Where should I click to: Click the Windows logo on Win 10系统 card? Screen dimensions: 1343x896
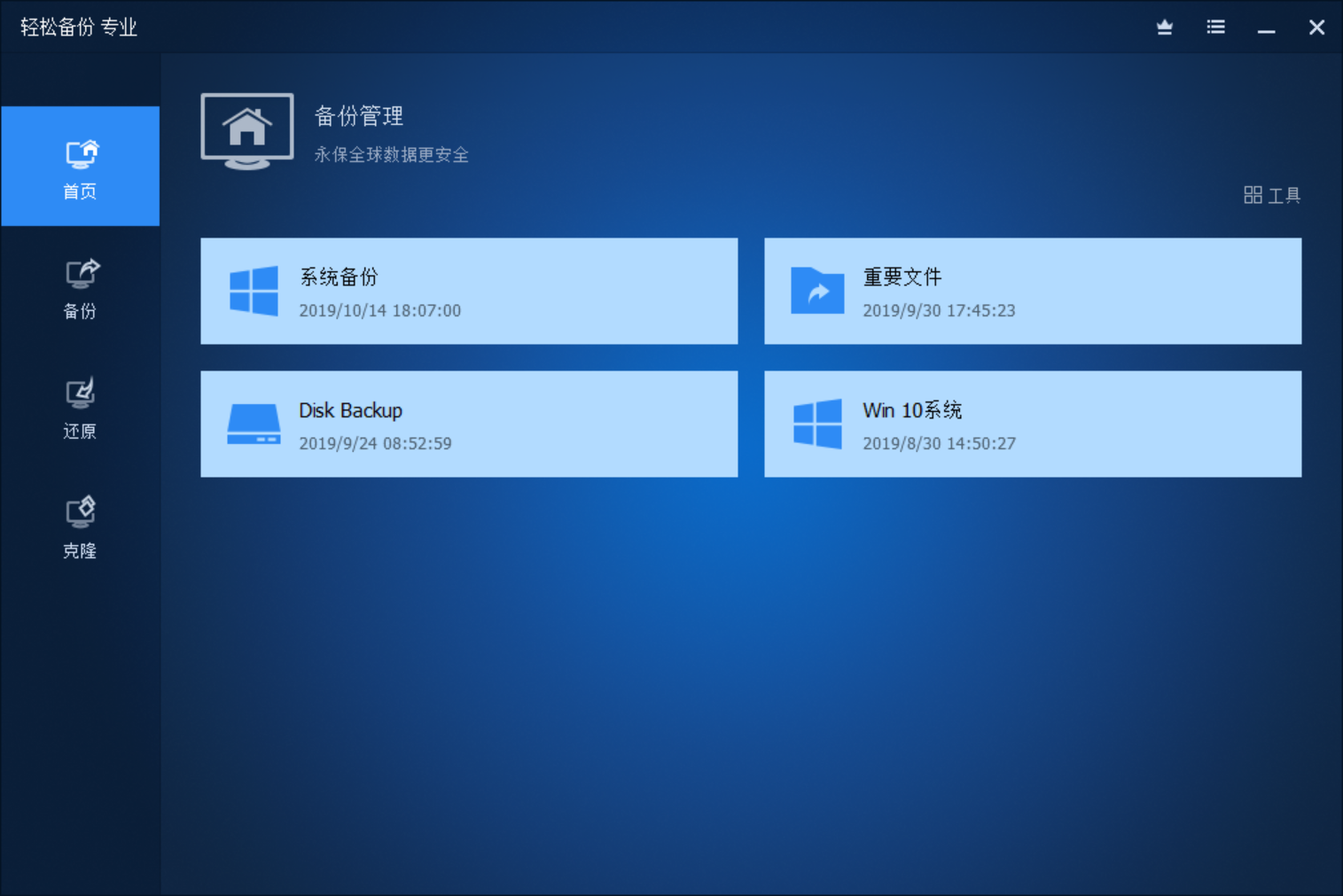click(816, 424)
